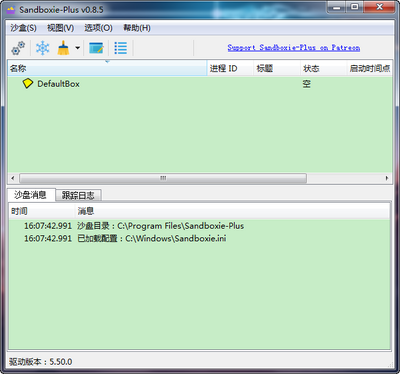Open the 视图(V) menu
The image size is (400, 374).
[60, 28]
